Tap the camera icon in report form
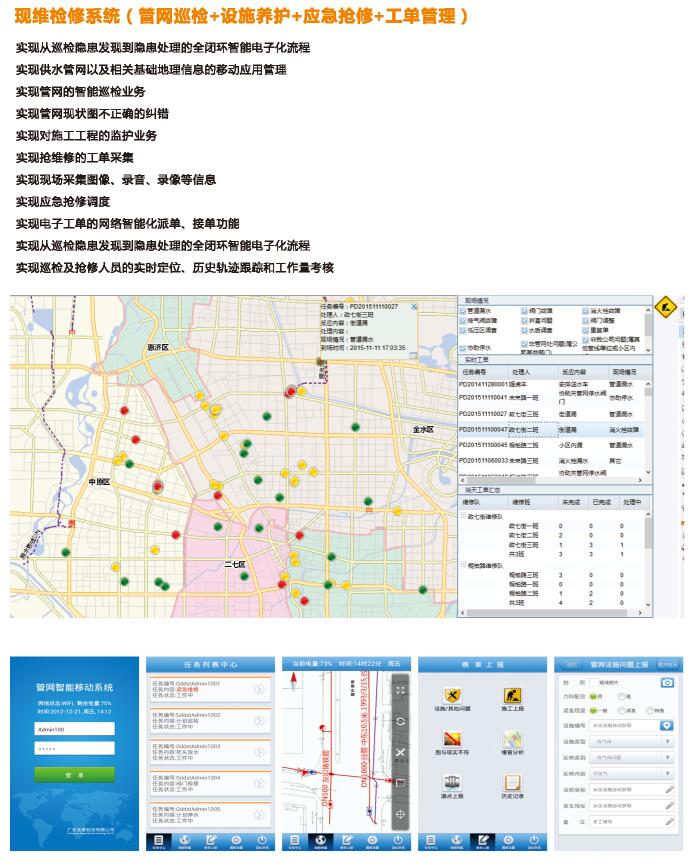This screenshot has height=867, width=700. 668,681
